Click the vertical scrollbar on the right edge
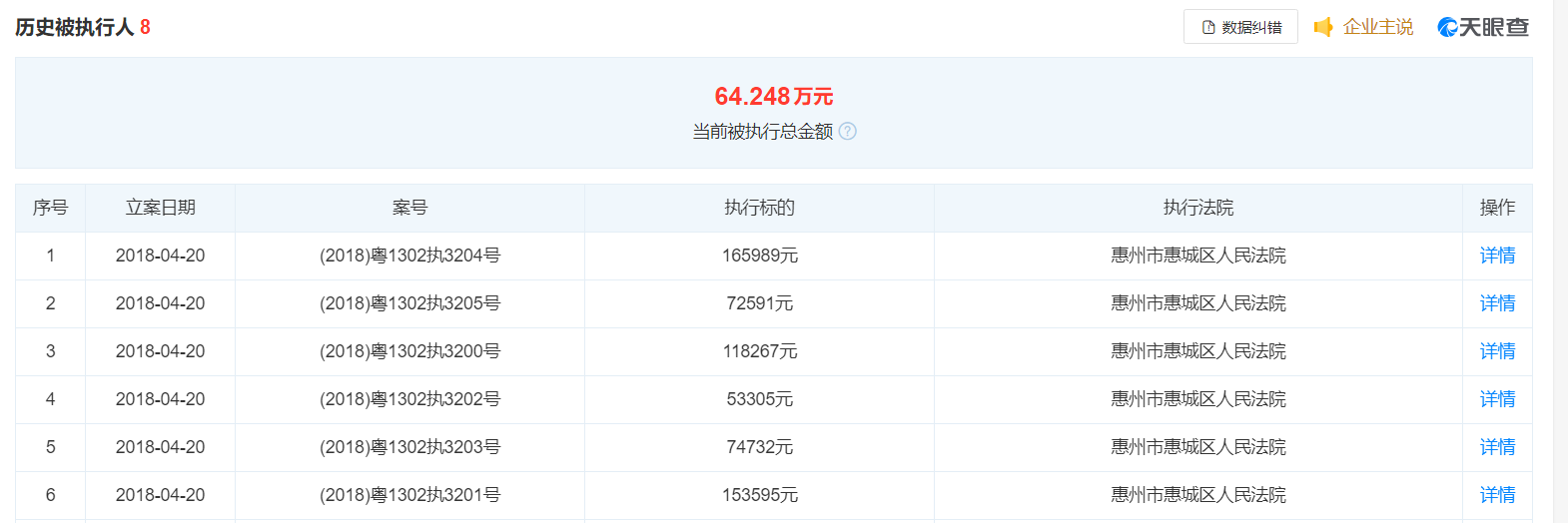The height and width of the screenshot is (523, 1568). 1560,261
